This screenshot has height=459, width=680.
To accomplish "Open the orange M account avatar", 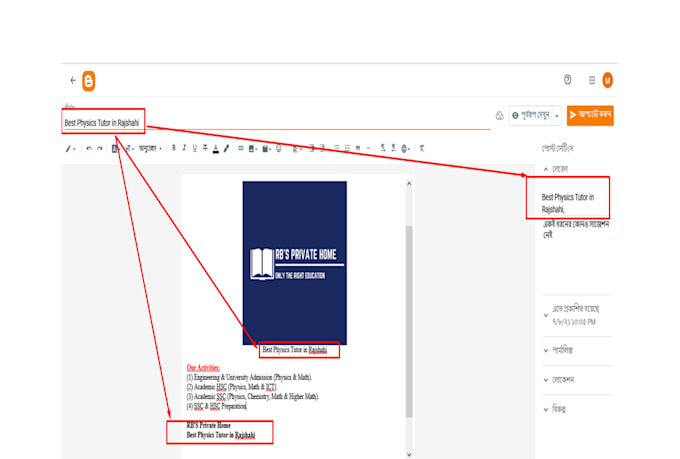I will click(608, 80).
